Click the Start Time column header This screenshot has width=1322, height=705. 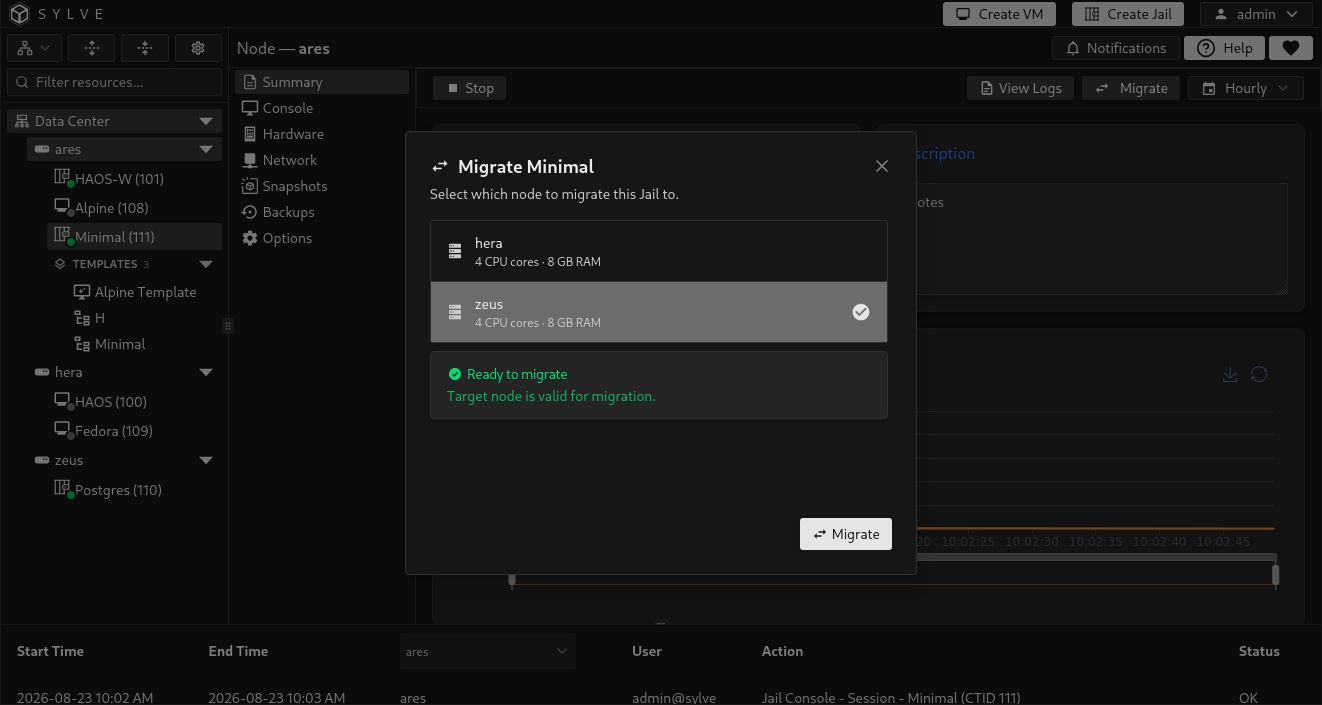(x=50, y=651)
